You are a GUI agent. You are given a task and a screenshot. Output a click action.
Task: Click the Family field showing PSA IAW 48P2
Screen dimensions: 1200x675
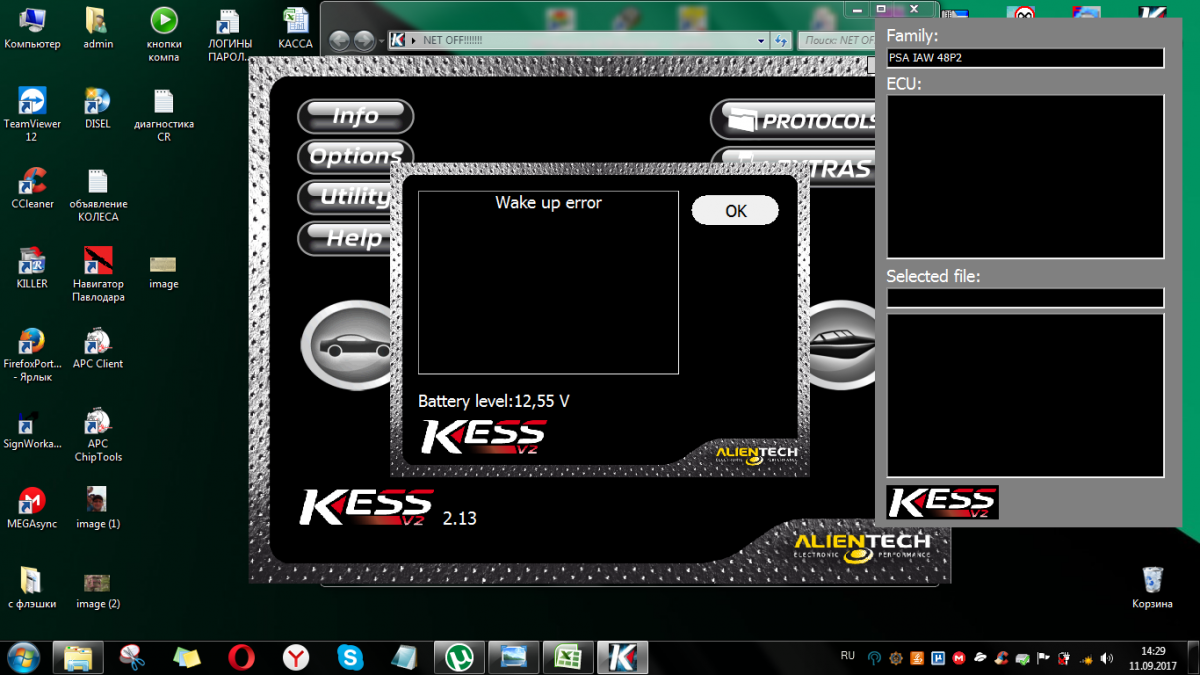coord(1025,58)
